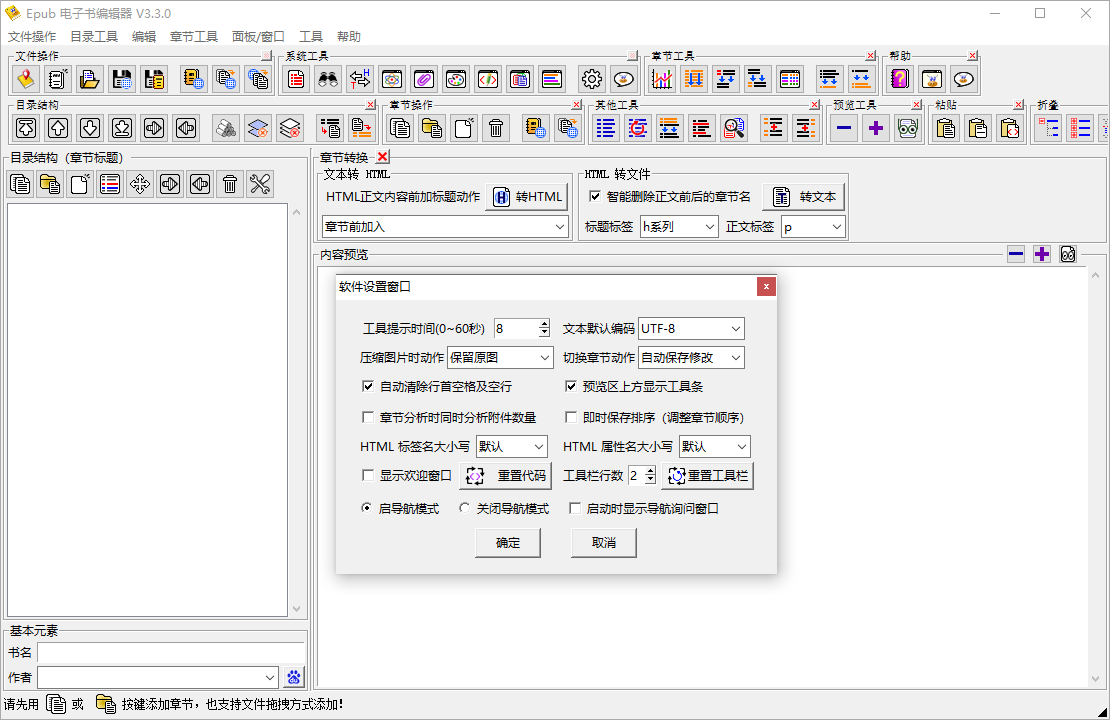This screenshot has height=720, width=1110.
Task: Click the 确定 button
Action: [508, 543]
